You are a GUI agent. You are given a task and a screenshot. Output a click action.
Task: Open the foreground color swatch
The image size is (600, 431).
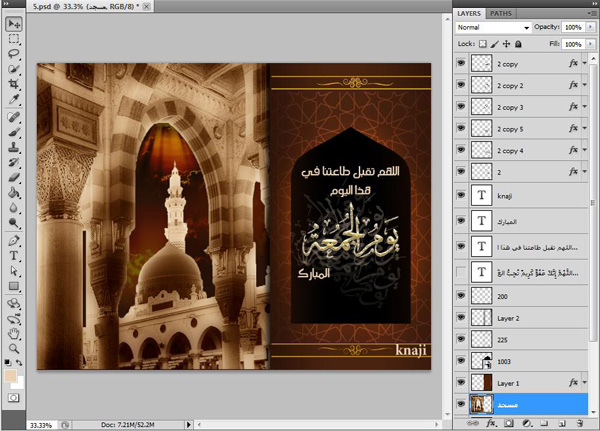(x=10, y=375)
